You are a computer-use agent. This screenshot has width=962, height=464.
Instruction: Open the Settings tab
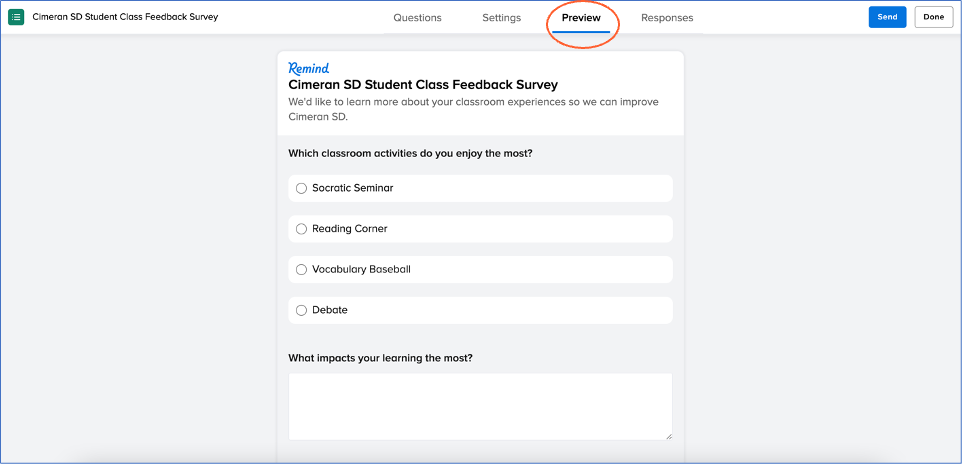[x=501, y=18]
